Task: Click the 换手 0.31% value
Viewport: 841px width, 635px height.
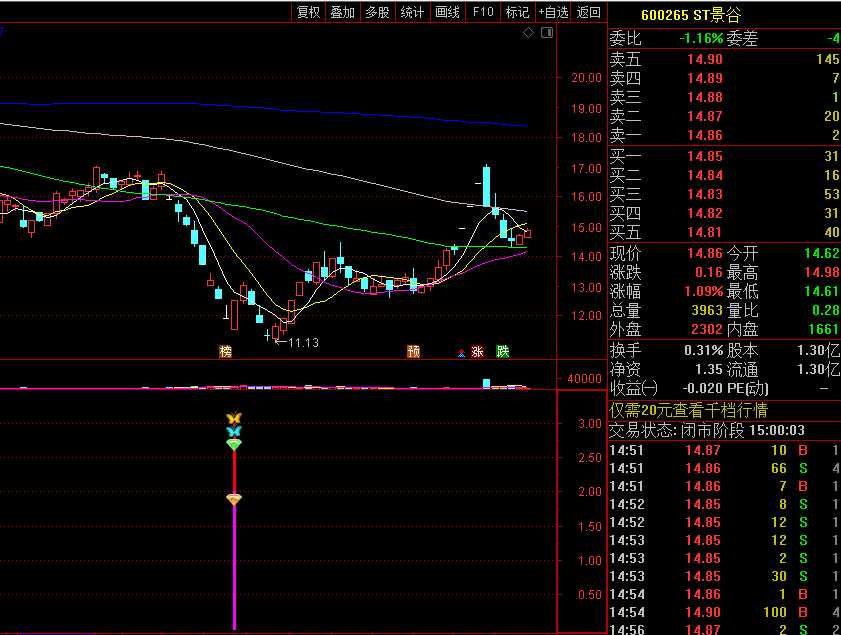Action: (704, 350)
